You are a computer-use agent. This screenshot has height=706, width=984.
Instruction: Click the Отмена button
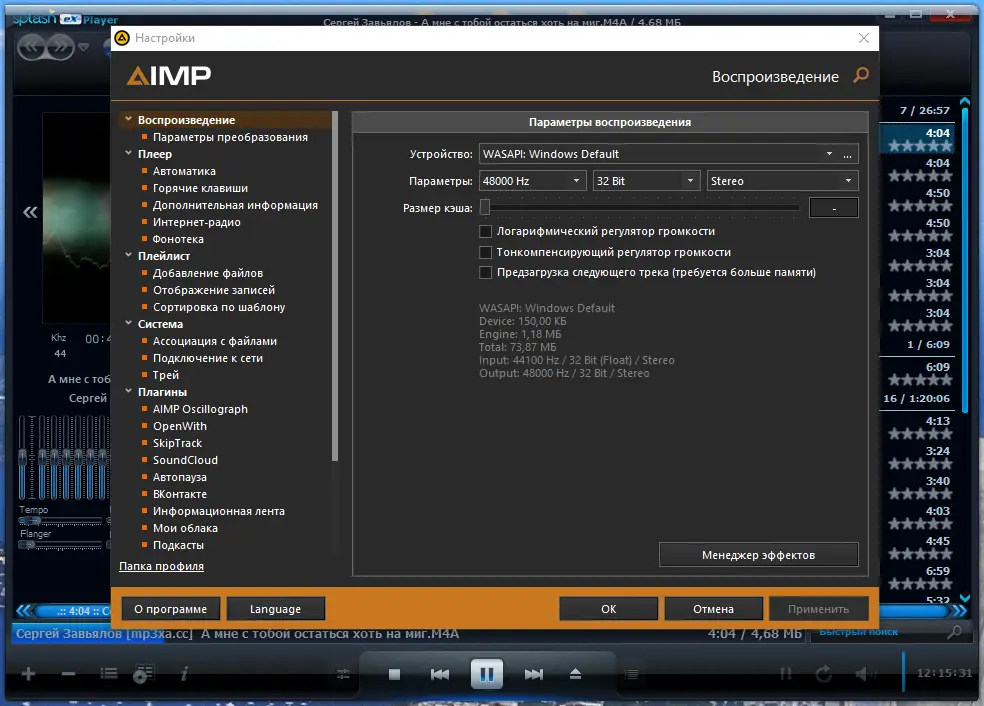(x=714, y=609)
